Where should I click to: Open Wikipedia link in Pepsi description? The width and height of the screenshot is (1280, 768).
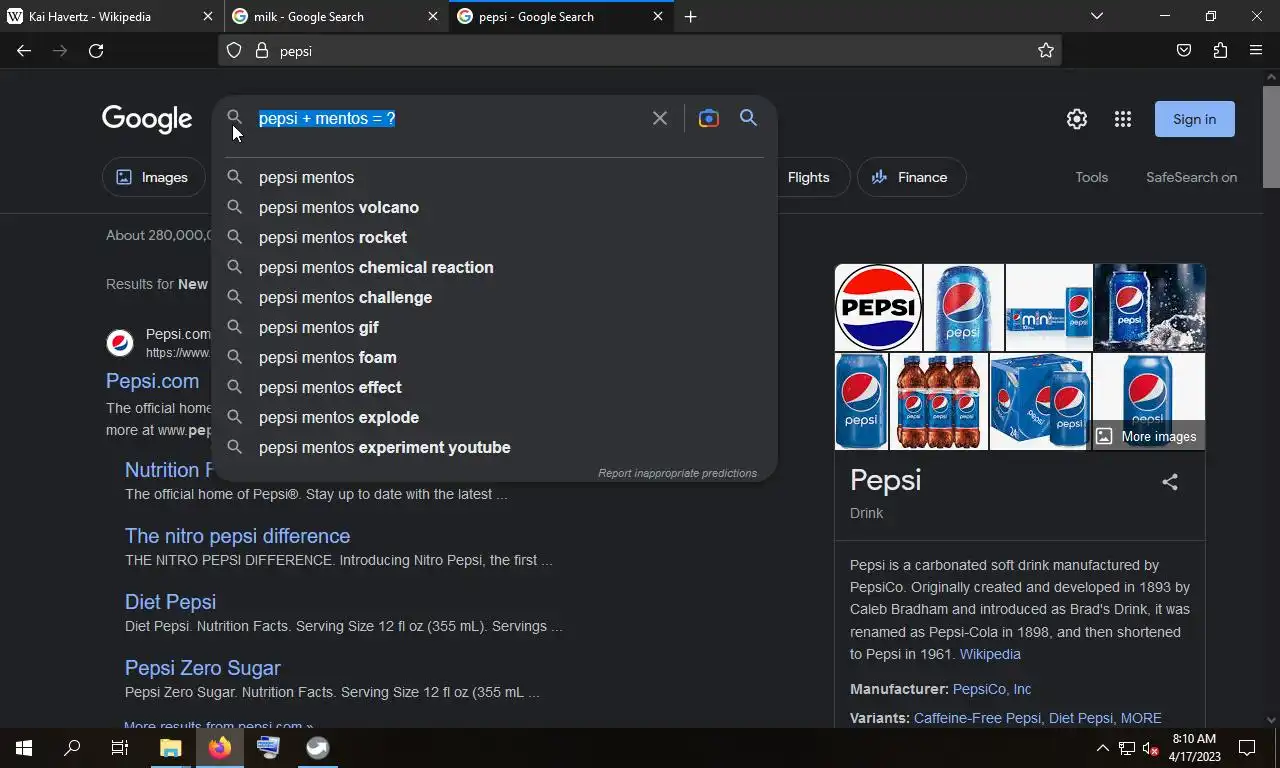pos(990,654)
